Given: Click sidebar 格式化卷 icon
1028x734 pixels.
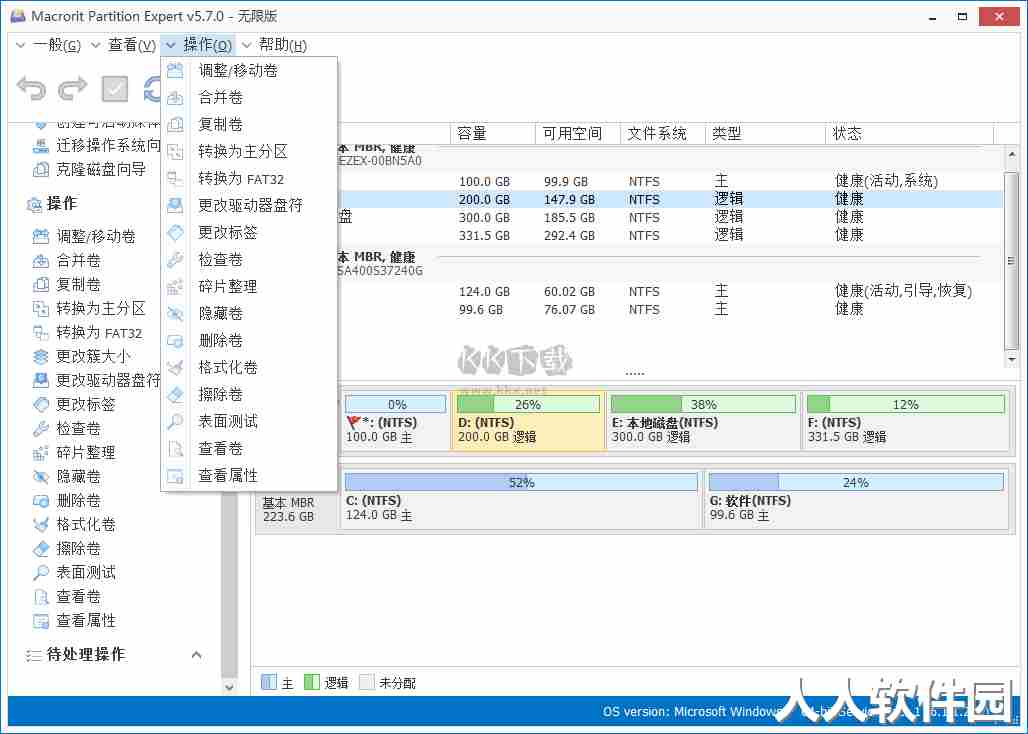Looking at the screenshot, I should coord(41,524).
